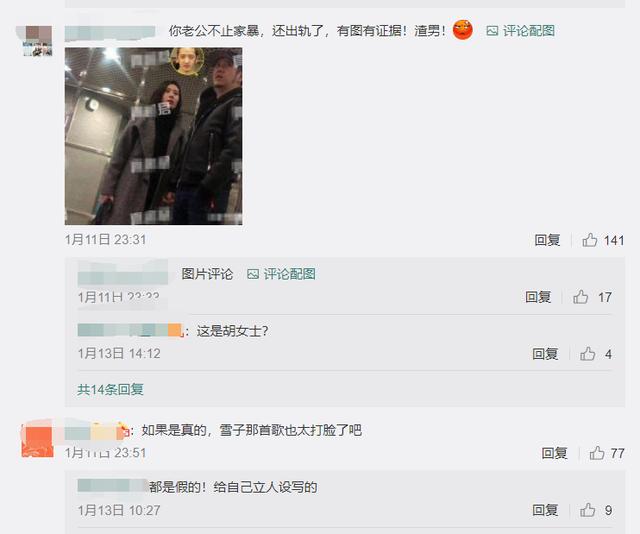The image size is (640, 534).
Task: Click the angry emoji in top comment
Action: pyautogui.click(x=462, y=30)
